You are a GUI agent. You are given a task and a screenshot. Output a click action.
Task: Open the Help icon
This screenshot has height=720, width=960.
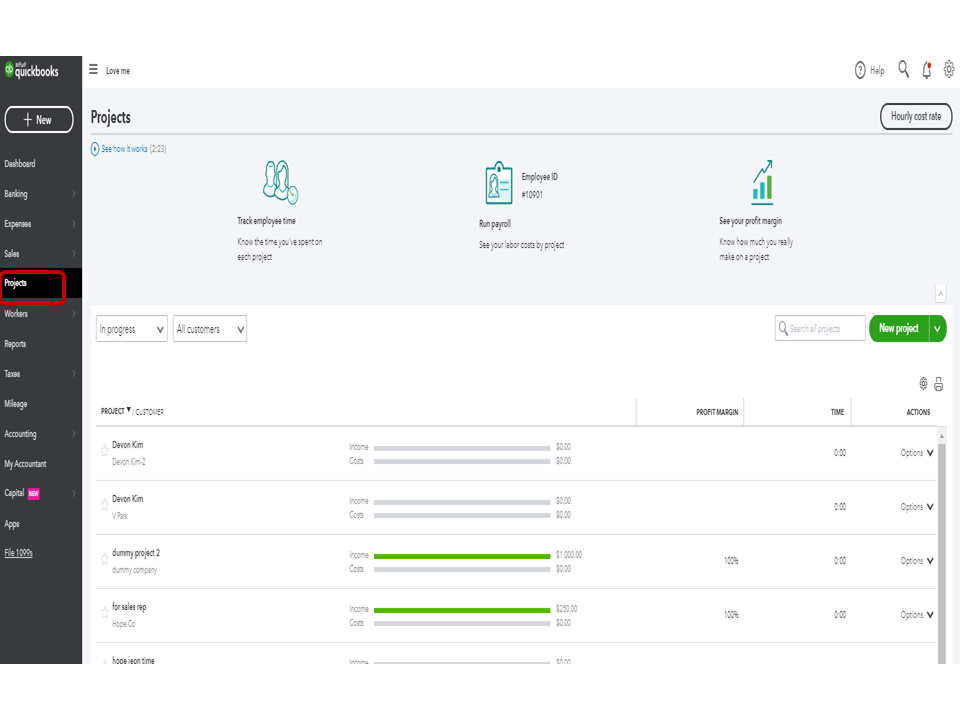click(860, 71)
